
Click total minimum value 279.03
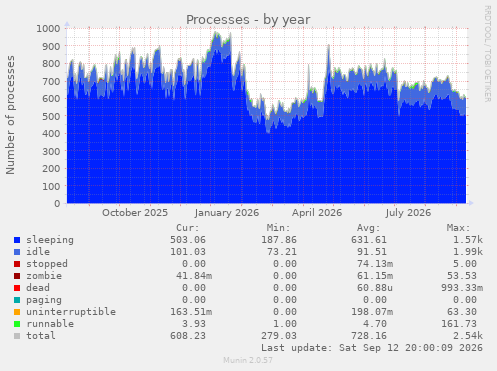(x=279, y=336)
